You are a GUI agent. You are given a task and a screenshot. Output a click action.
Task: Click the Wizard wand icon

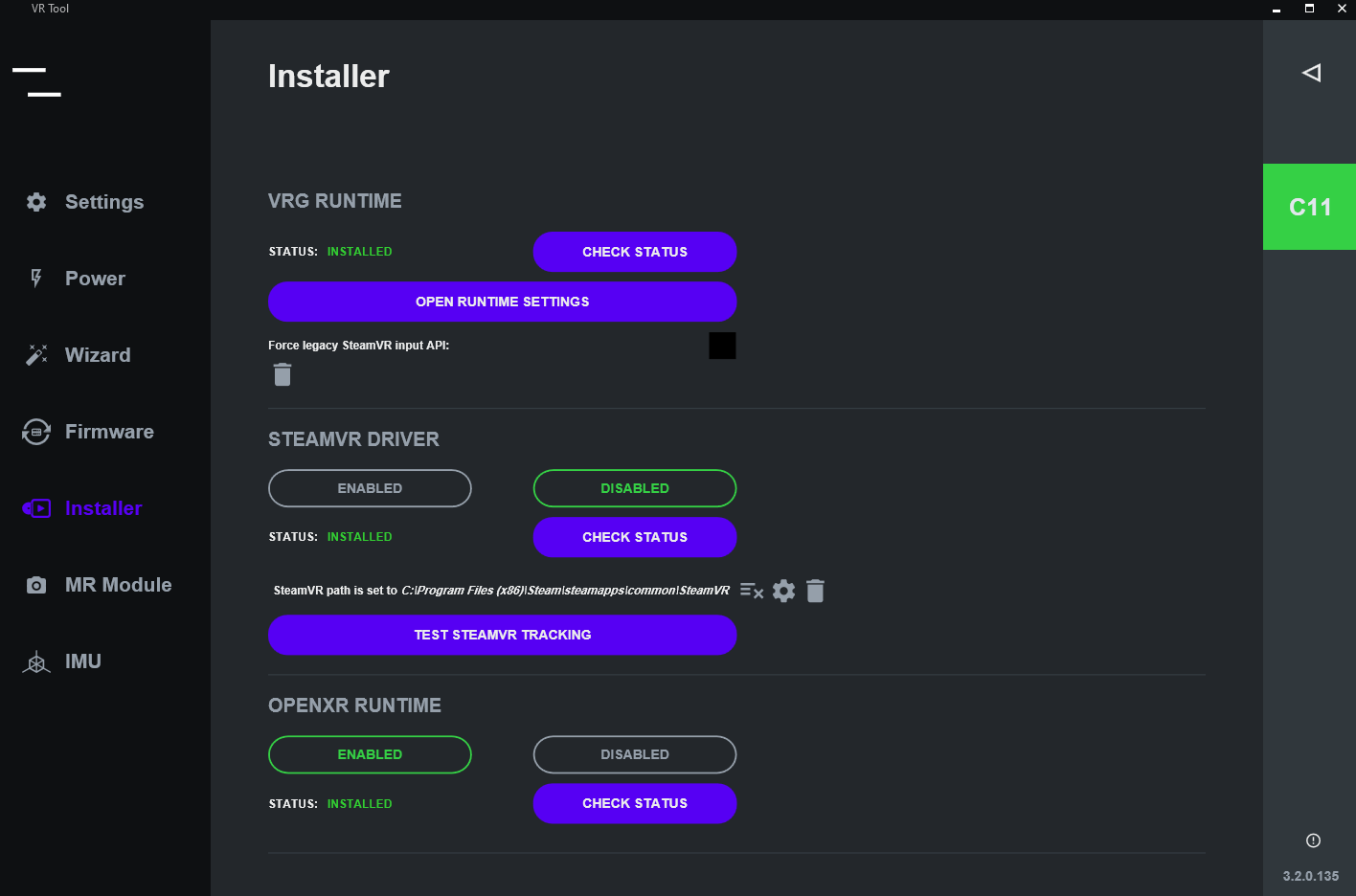click(x=36, y=355)
